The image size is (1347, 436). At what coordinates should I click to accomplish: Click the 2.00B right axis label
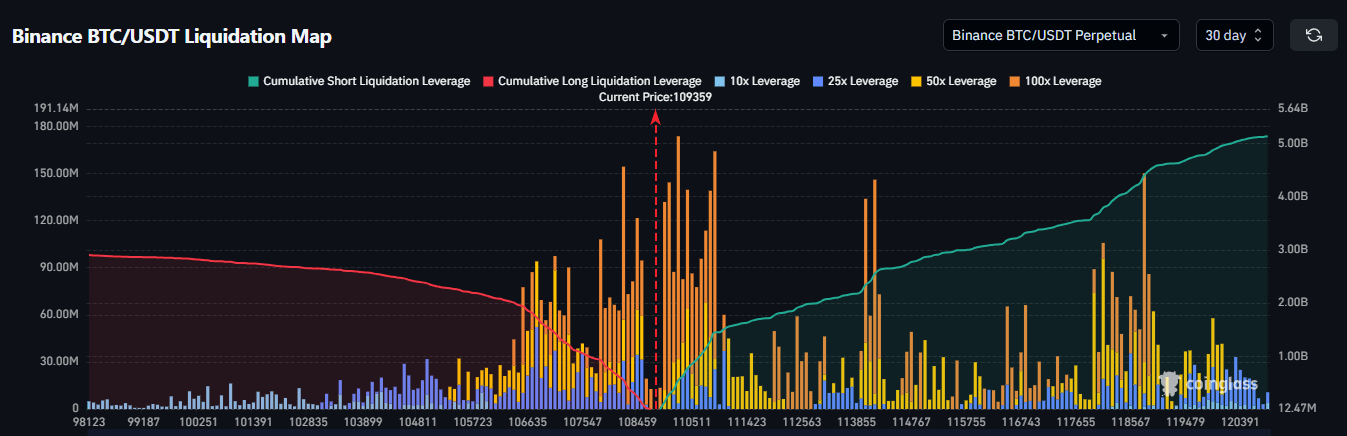(1293, 302)
